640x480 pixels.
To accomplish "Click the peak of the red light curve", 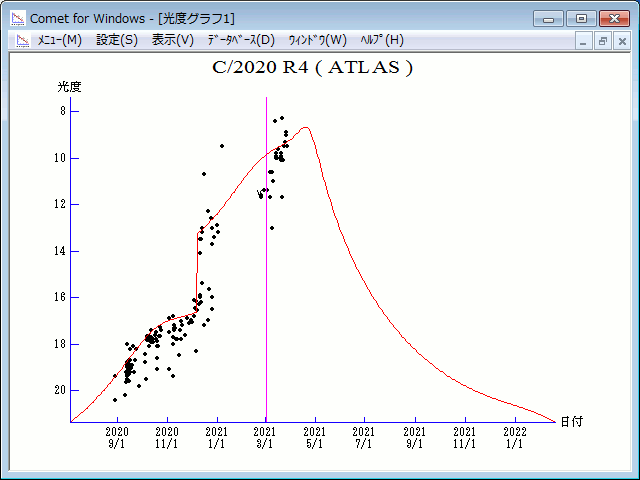I will click(x=305, y=128).
